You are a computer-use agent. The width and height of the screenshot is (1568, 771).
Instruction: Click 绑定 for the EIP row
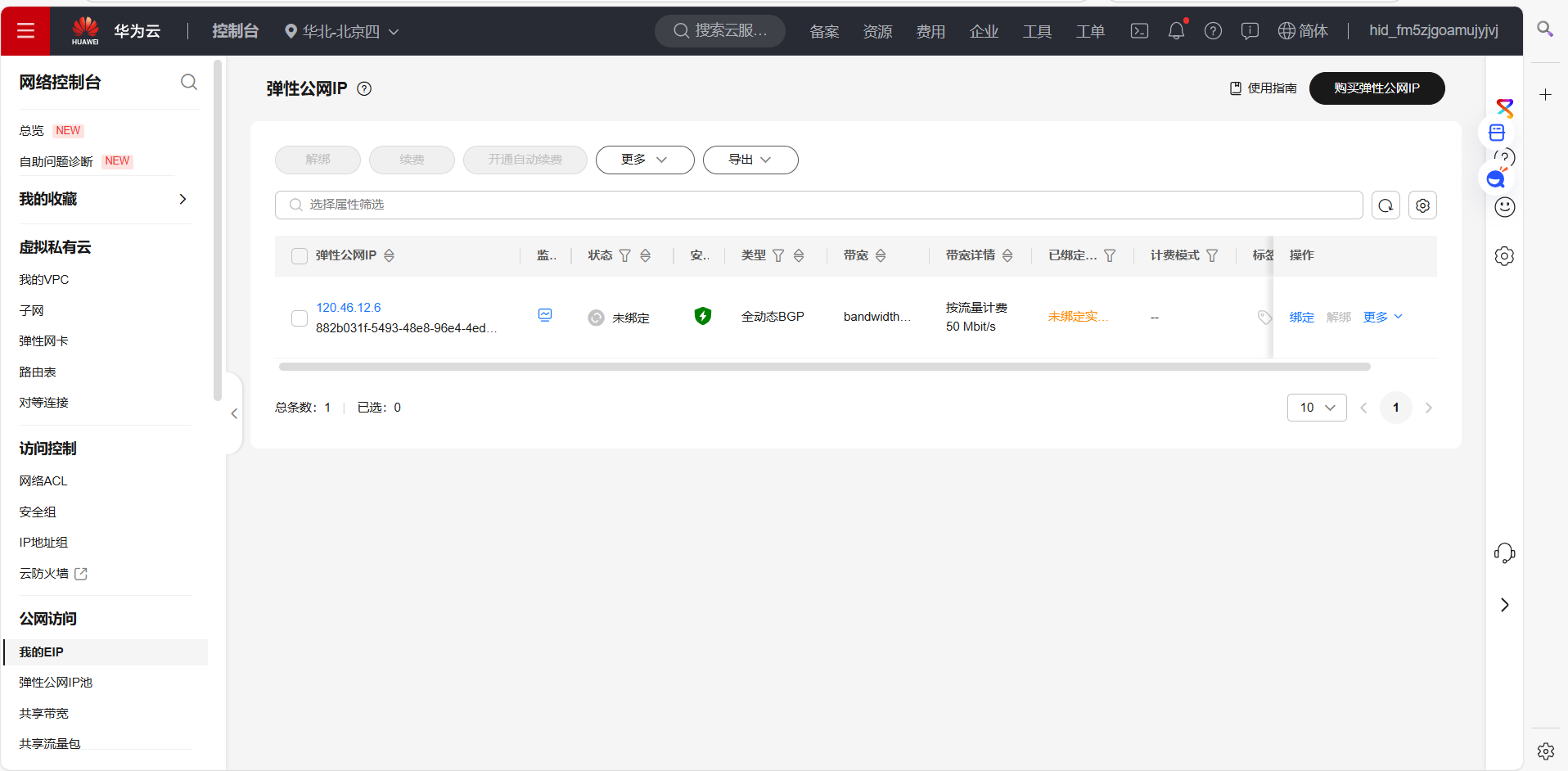click(x=1301, y=317)
